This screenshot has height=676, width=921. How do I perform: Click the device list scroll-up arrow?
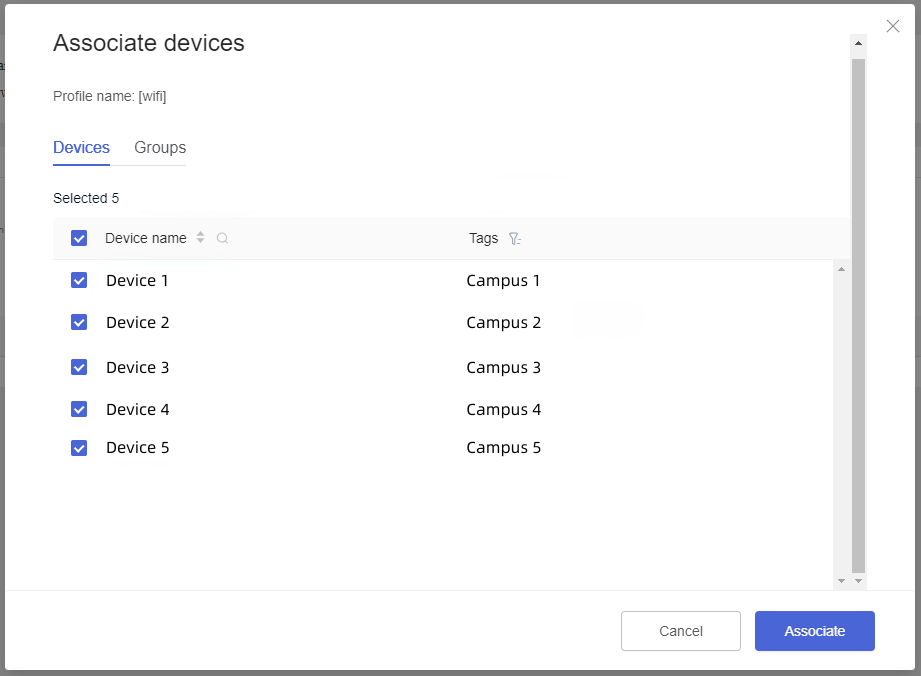point(841,269)
